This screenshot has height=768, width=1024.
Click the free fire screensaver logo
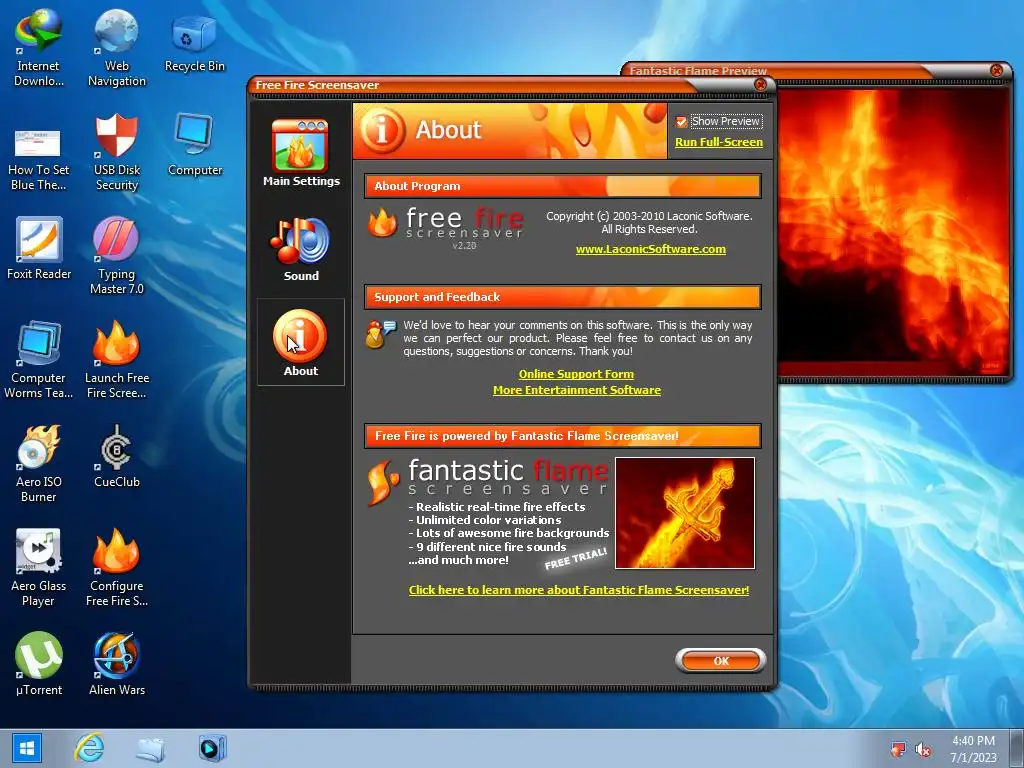pyautogui.click(x=445, y=228)
